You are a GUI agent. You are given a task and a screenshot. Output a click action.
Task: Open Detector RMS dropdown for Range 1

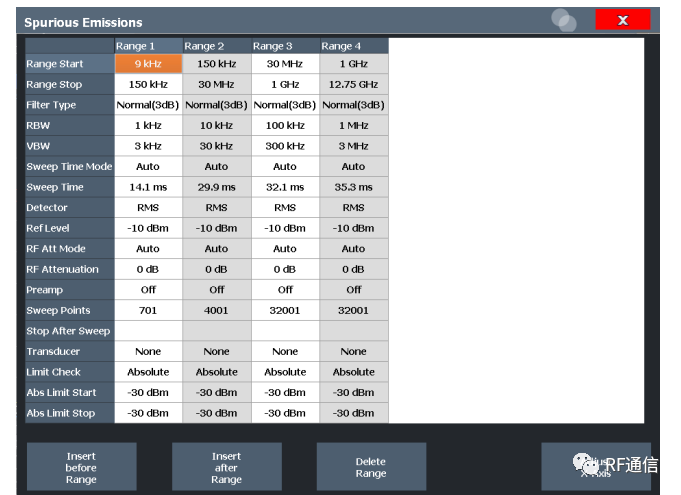point(149,208)
